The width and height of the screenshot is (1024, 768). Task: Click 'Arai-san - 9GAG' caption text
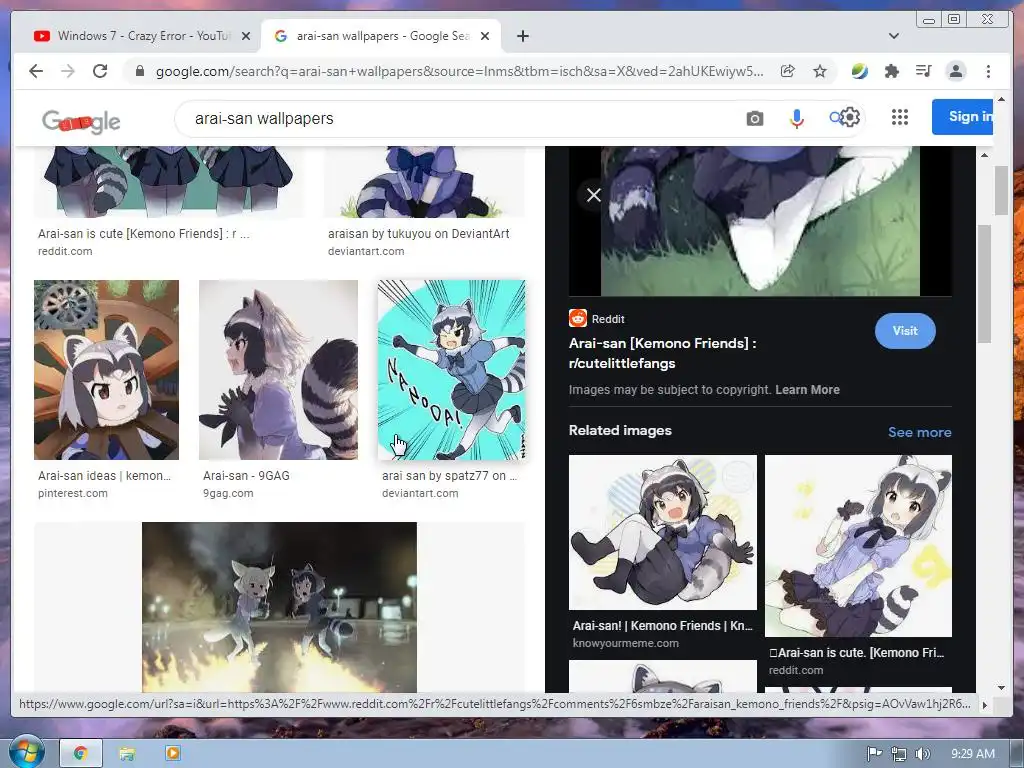[x=246, y=476]
